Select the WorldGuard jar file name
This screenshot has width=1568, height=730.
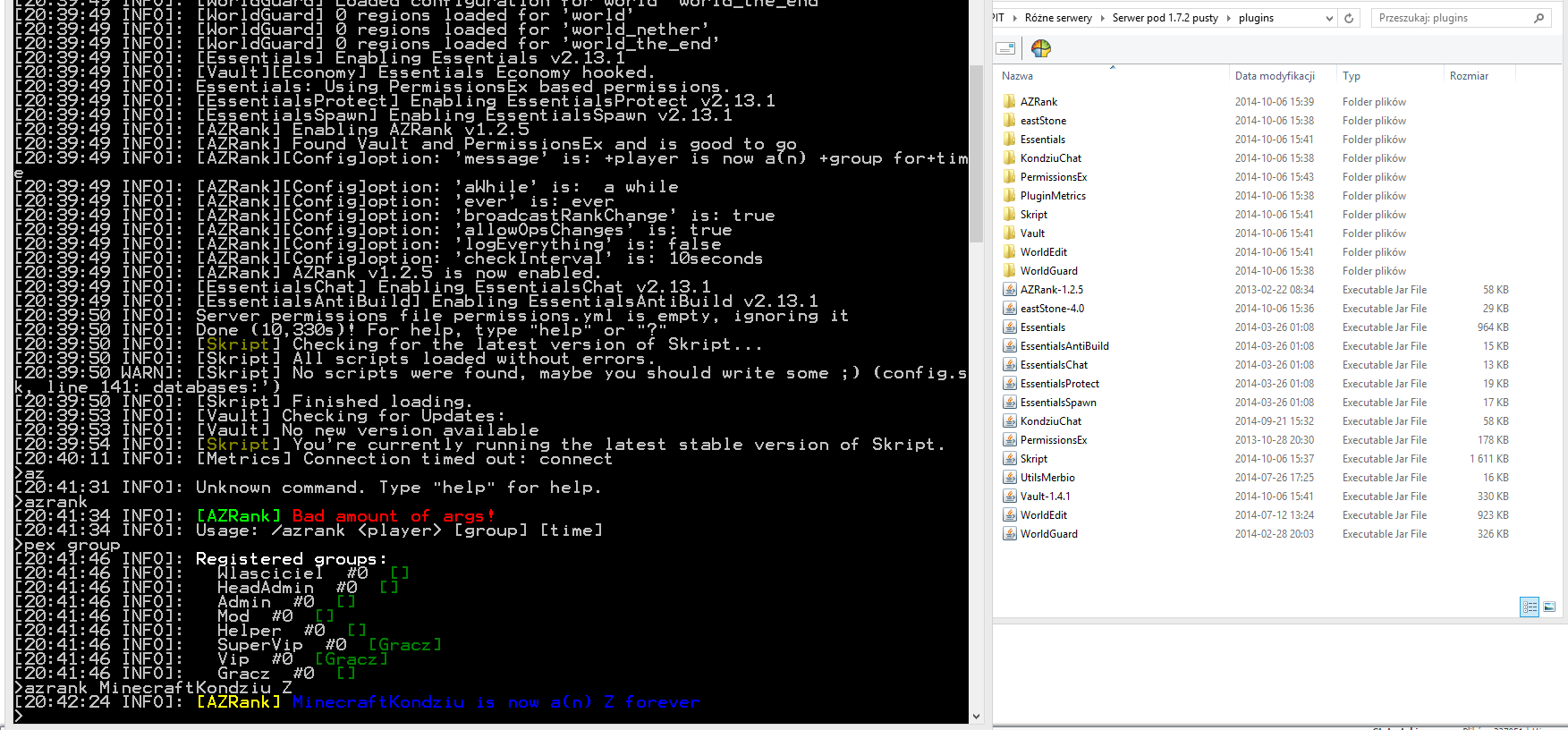[1049, 534]
